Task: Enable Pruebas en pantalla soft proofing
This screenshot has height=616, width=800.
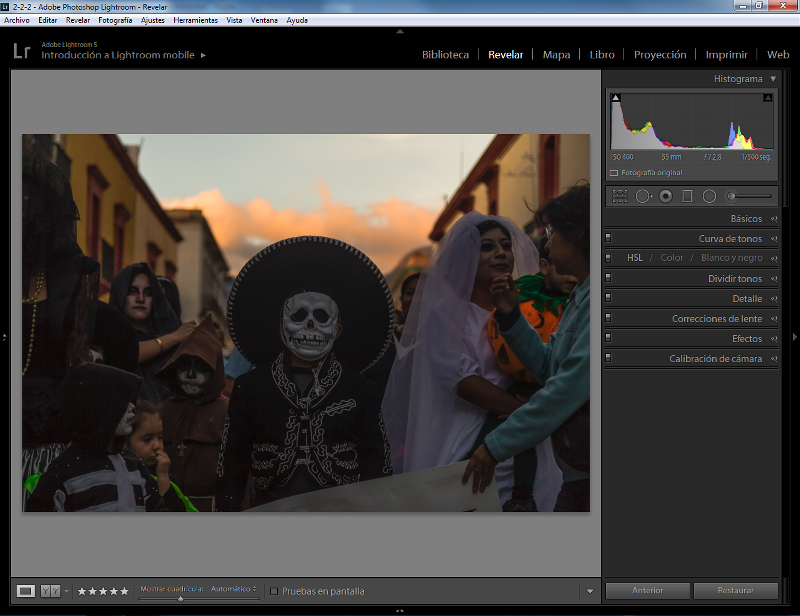Action: pyautogui.click(x=274, y=591)
